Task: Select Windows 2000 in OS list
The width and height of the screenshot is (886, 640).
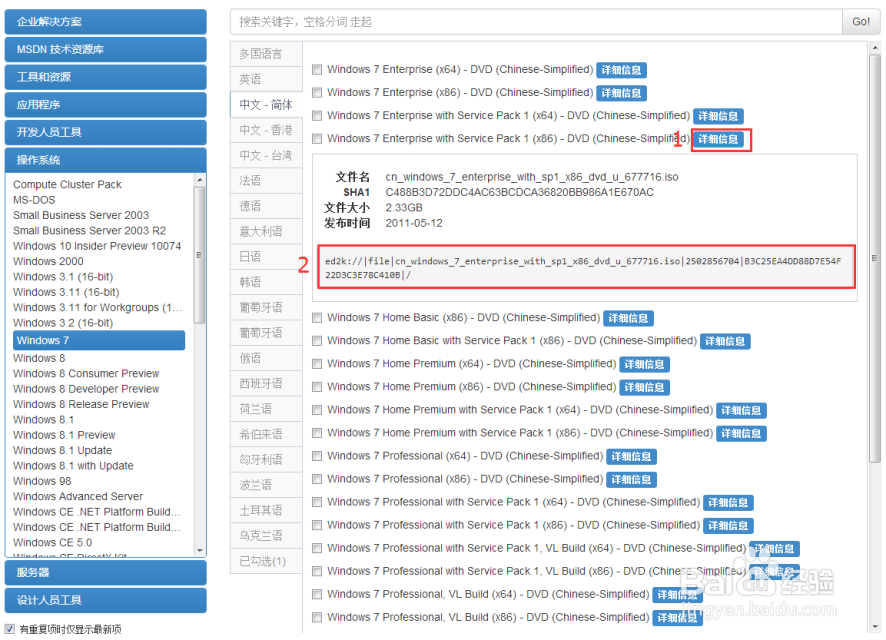Action: coord(48,261)
